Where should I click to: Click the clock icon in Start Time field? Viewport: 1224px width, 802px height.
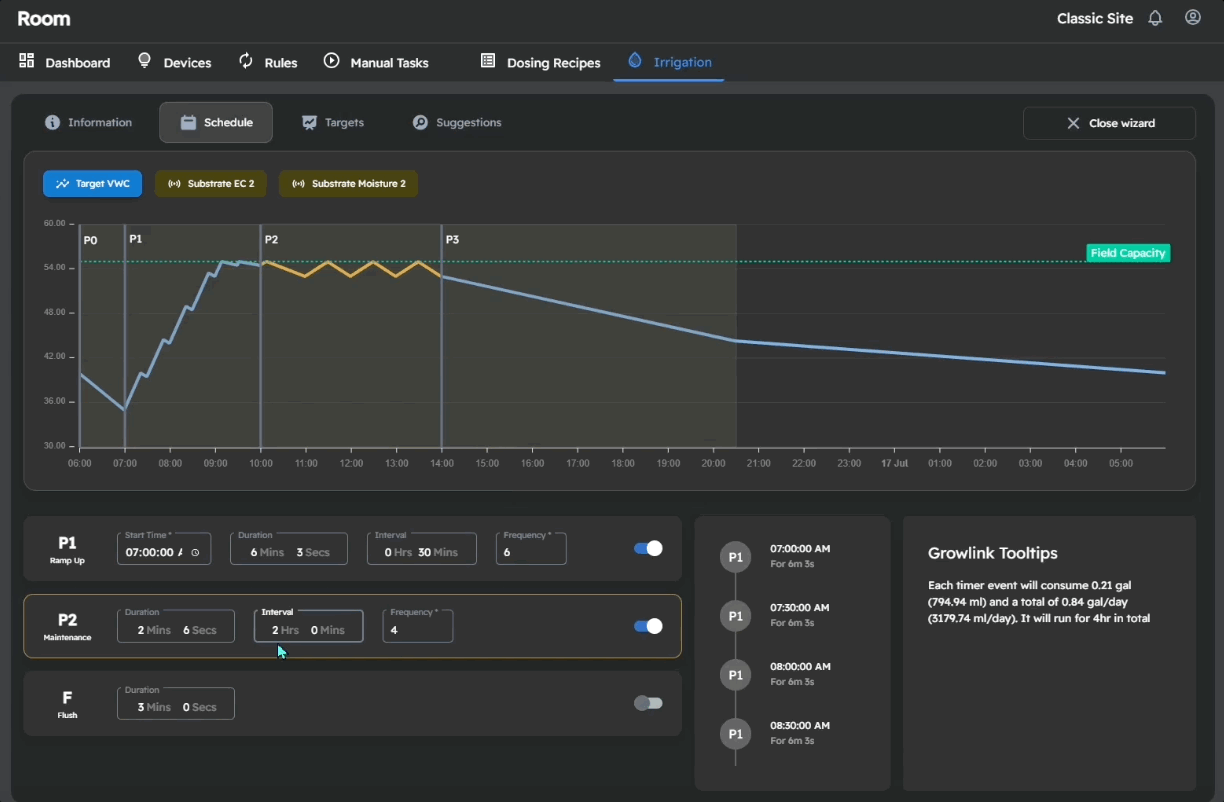coord(195,552)
